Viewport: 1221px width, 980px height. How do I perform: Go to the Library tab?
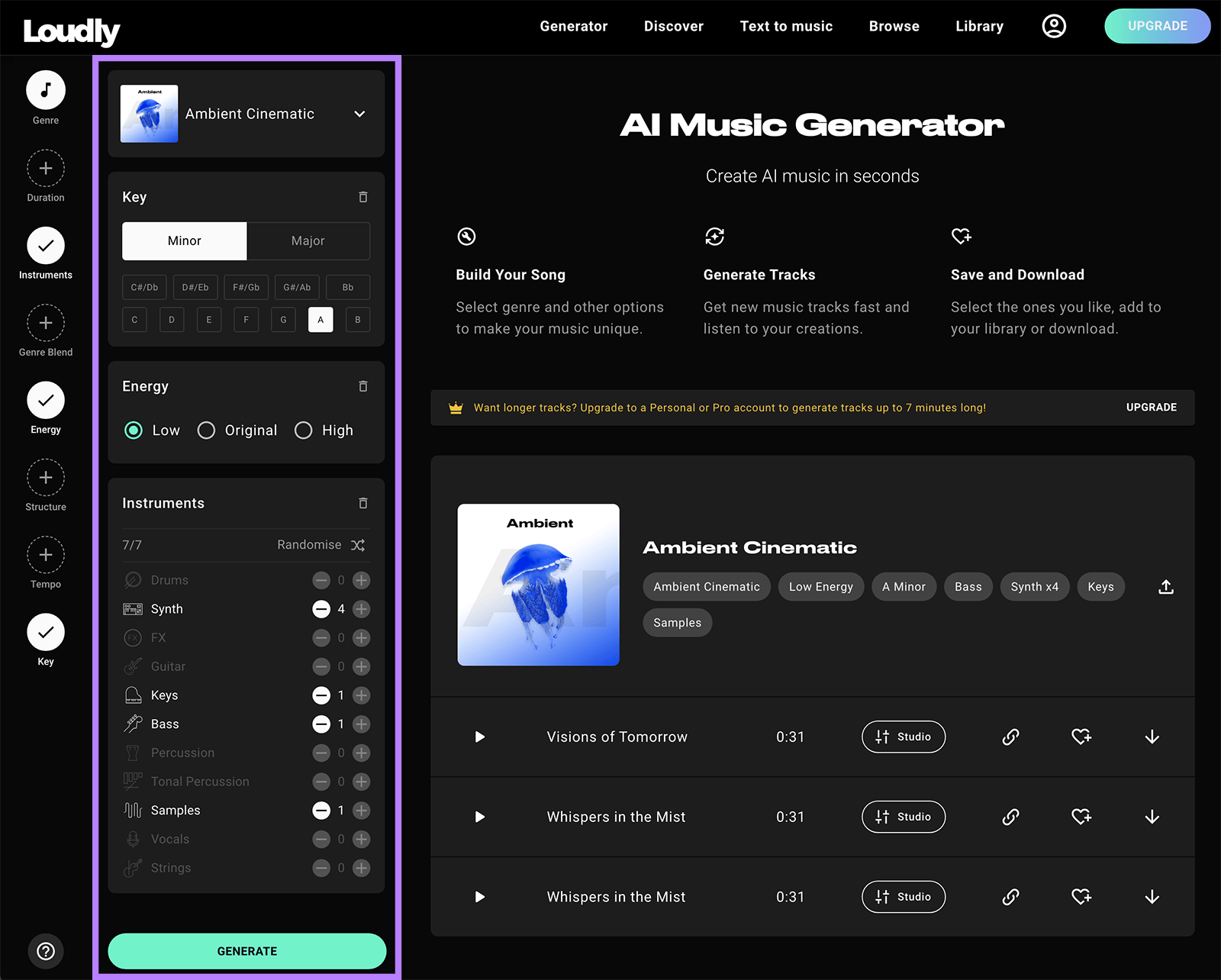point(979,26)
